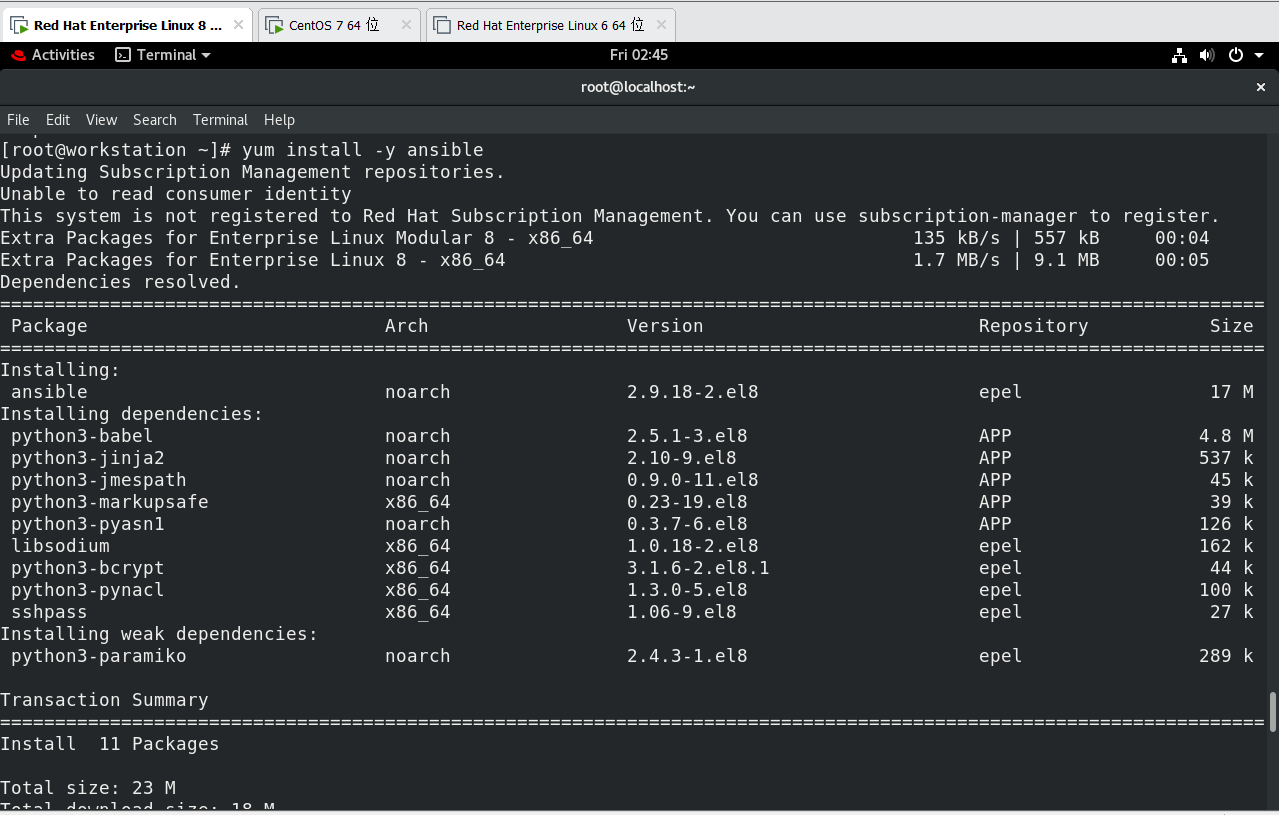This screenshot has height=815, width=1279.
Task: Click the 'Installing weak dependencies:' line
Action: 159,634
